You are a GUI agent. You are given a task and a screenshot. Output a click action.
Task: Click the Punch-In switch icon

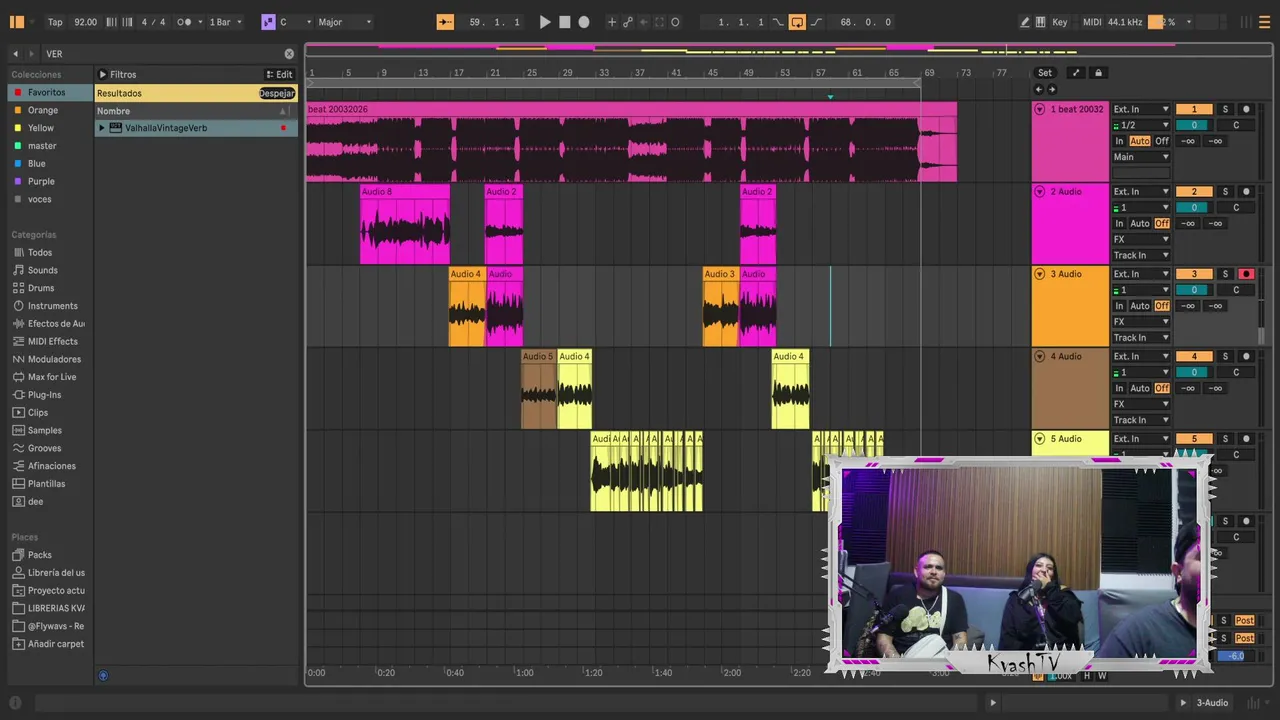pyautogui.click(x=778, y=22)
